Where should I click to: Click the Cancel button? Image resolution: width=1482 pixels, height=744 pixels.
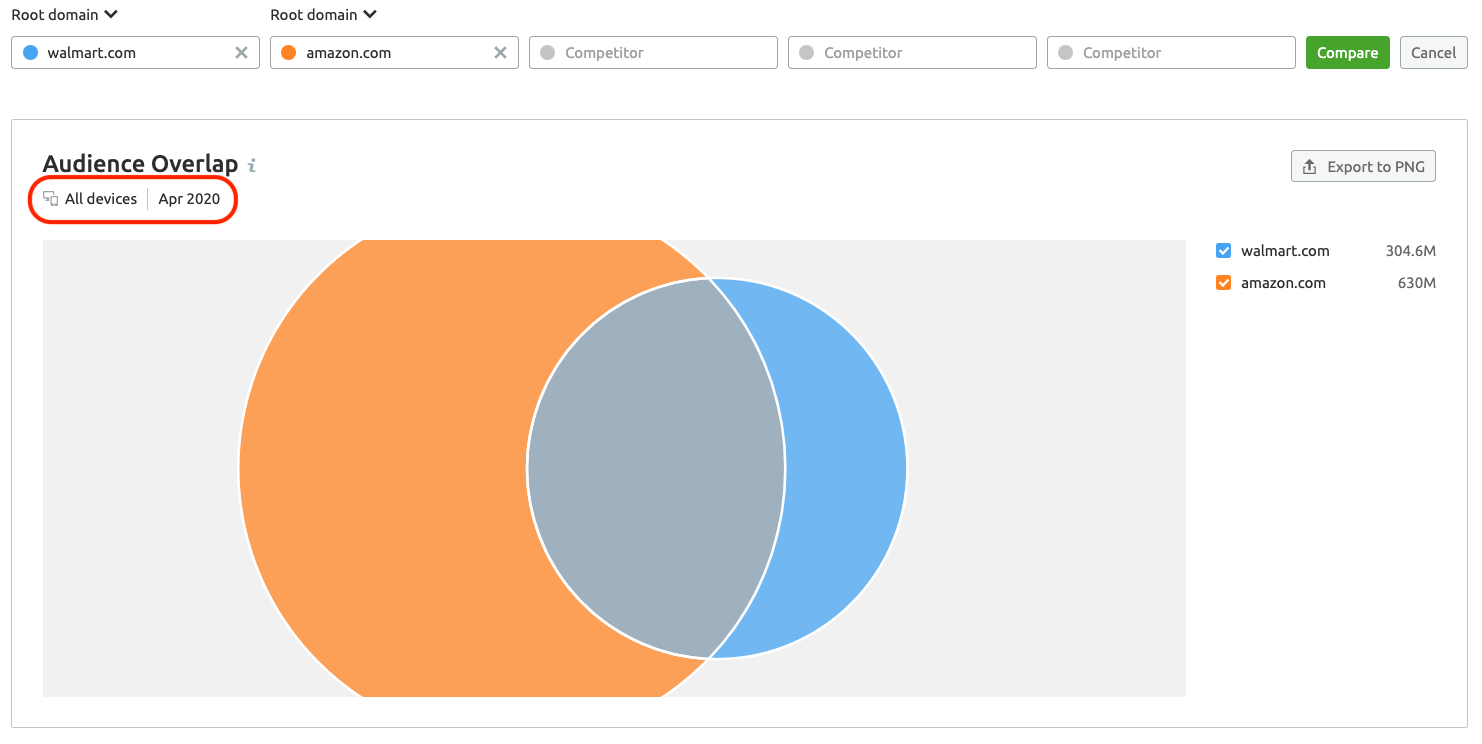[1433, 53]
